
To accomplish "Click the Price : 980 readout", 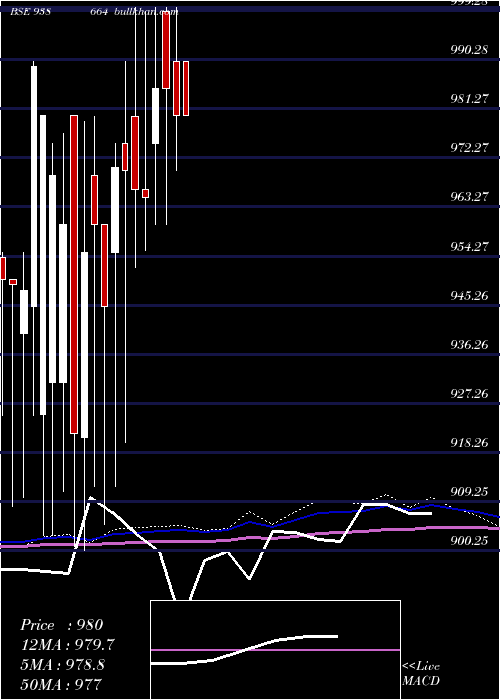I will (x=62, y=625).
